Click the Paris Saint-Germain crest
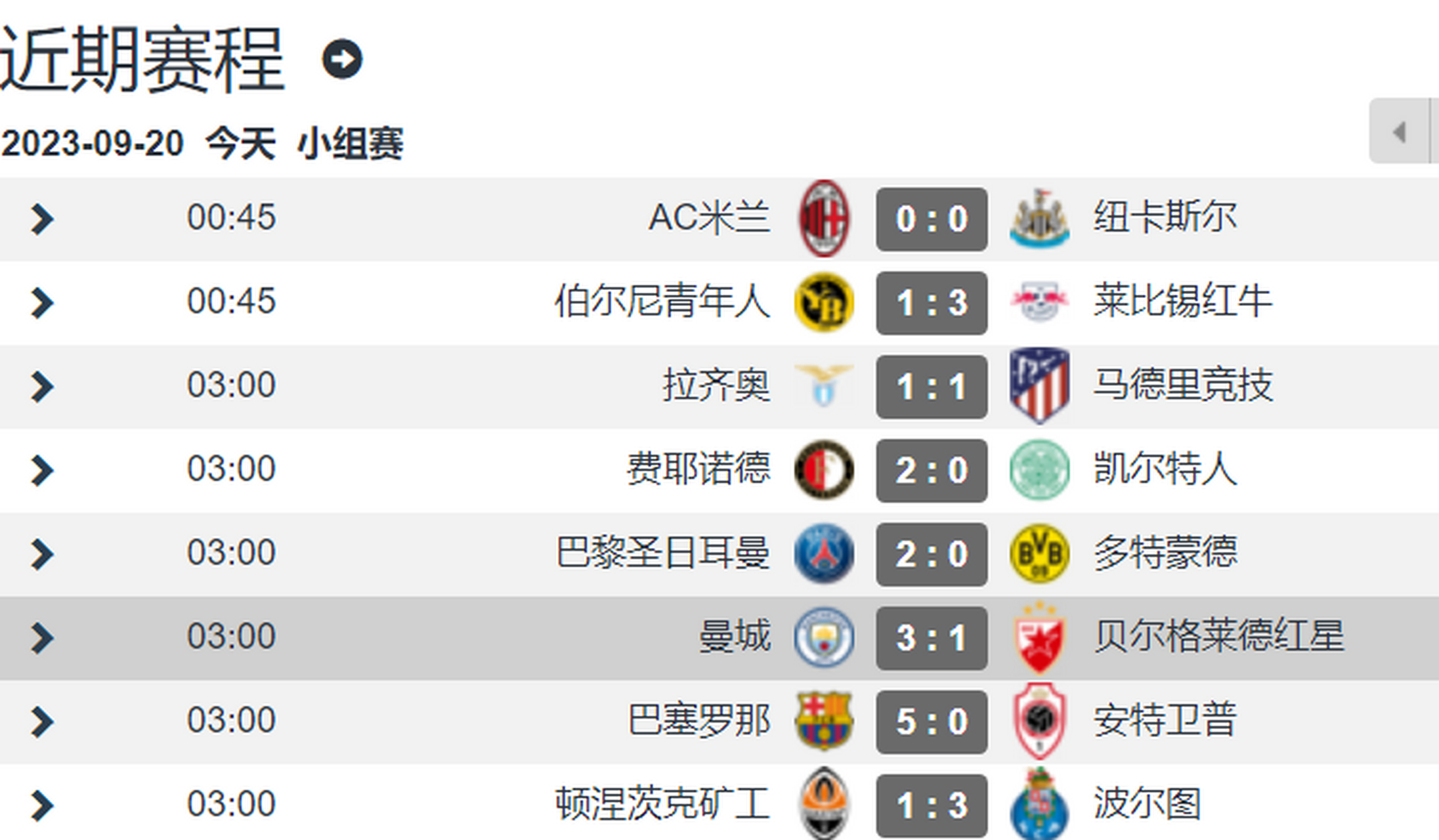The height and width of the screenshot is (840, 1439). [824, 554]
